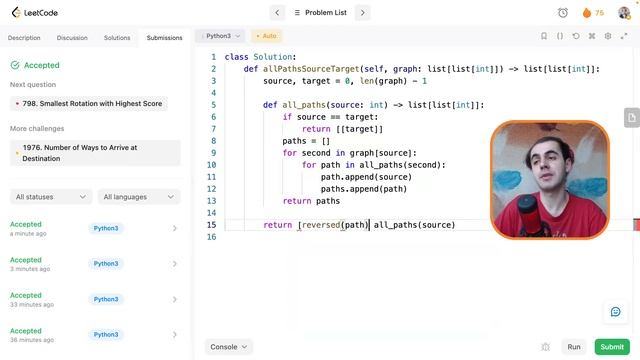Expand chevron of 36 minutes ago submission

(175, 335)
